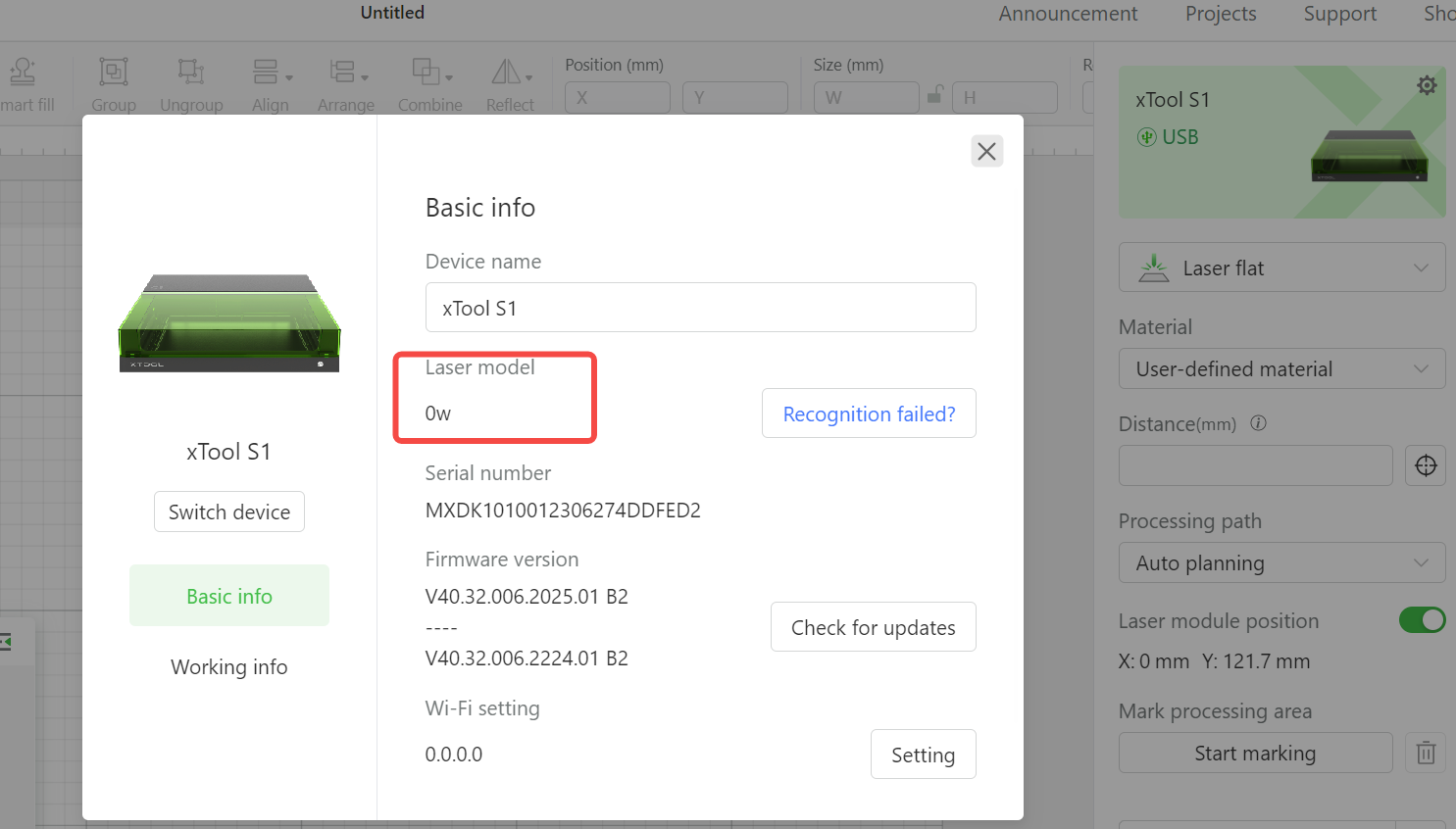Edit the Device name field
This screenshot has height=829, width=1456.
pyautogui.click(x=701, y=308)
